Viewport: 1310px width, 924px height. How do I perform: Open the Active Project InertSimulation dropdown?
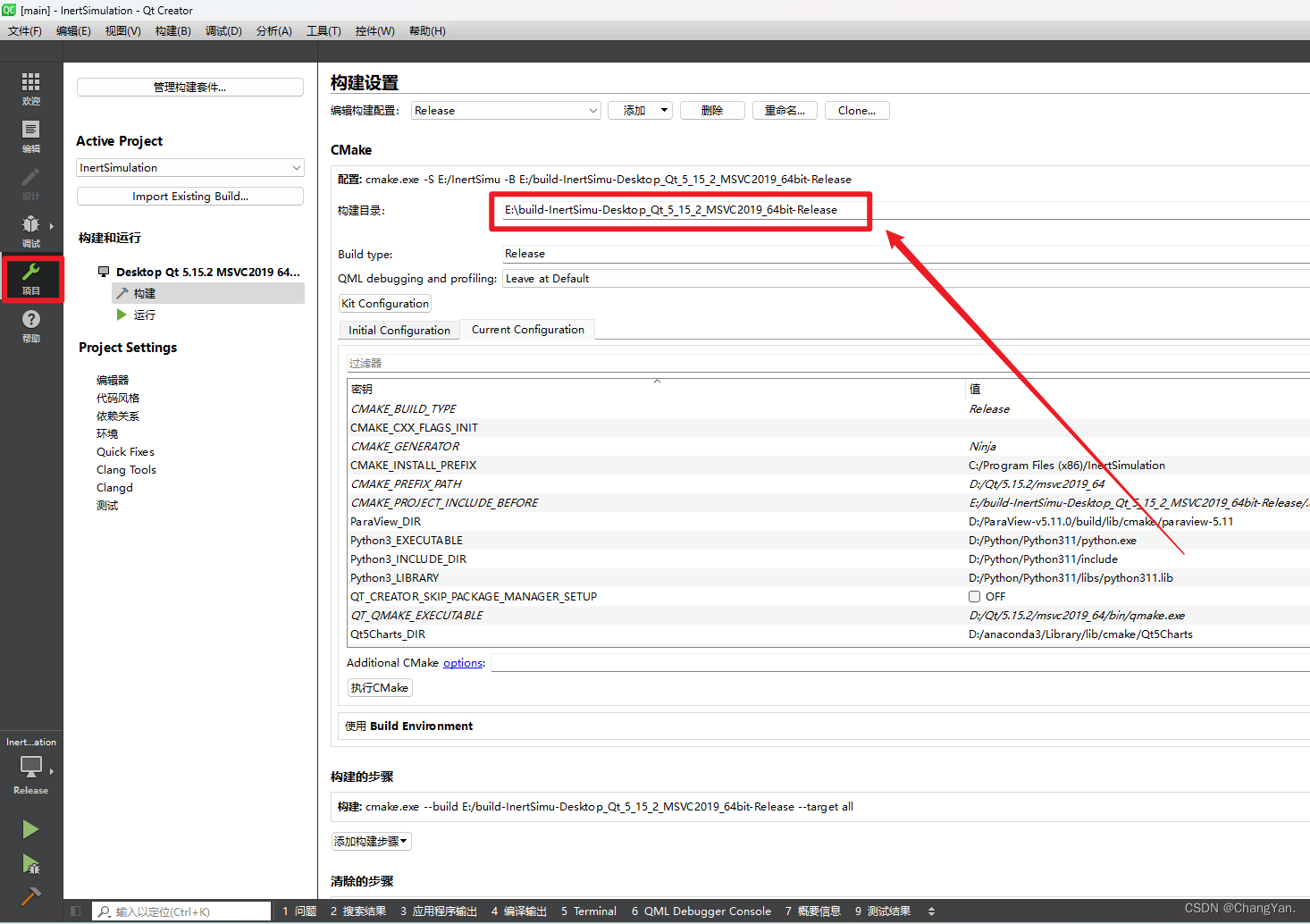click(x=190, y=167)
